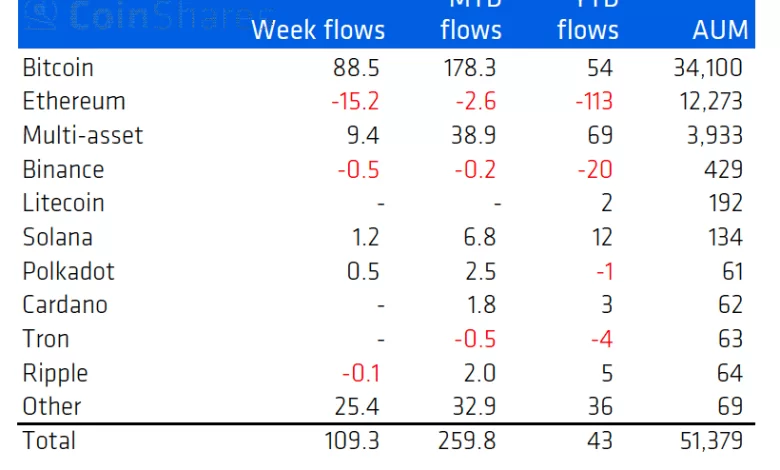Click the total MTD flows value 259.8
The width and height of the screenshot is (780, 470).
(470, 440)
